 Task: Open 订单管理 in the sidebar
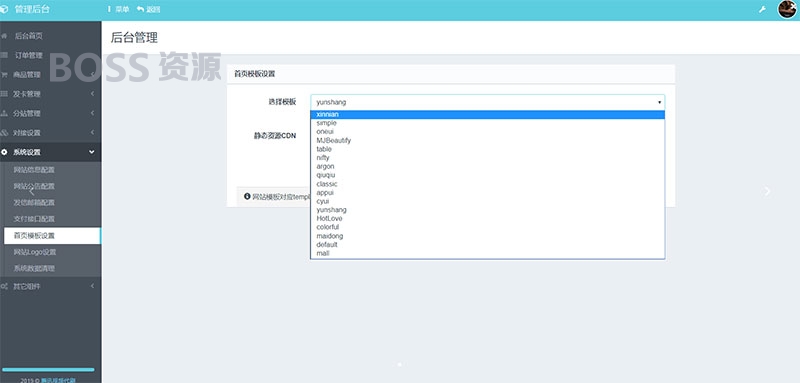point(28,55)
